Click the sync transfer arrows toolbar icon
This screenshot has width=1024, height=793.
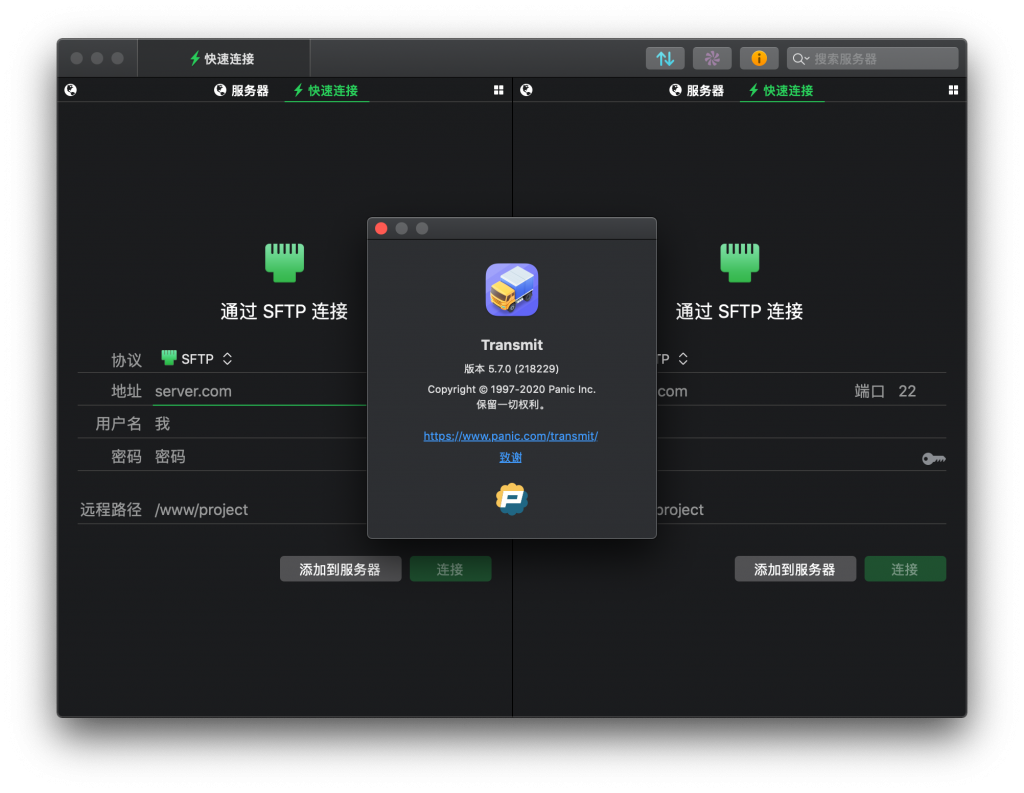pos(665,59)
